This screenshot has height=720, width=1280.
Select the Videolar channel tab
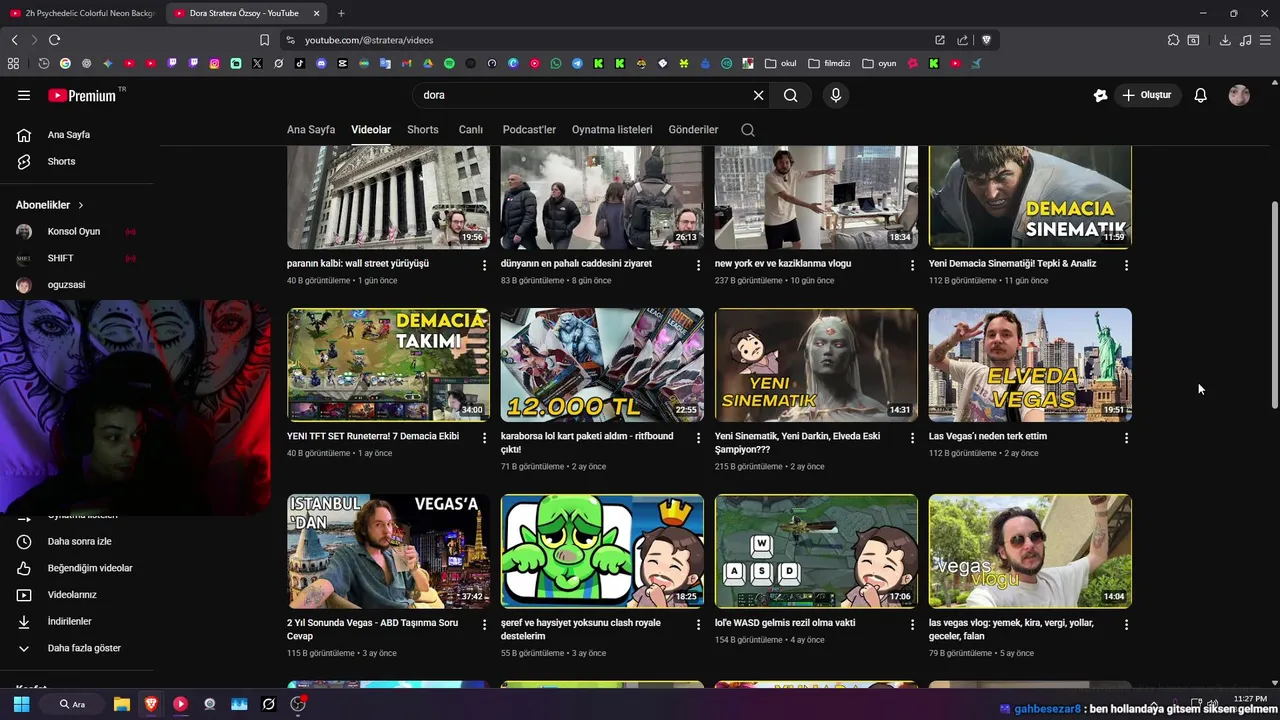click(x=371, y=130)
